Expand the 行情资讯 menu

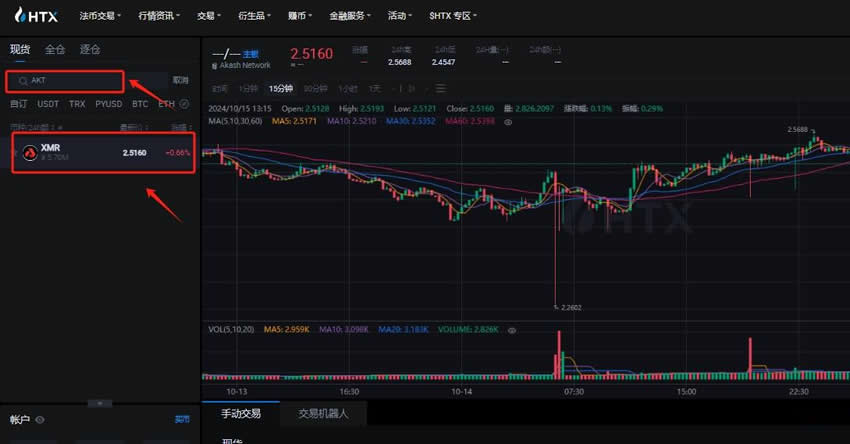click(158, 16)
